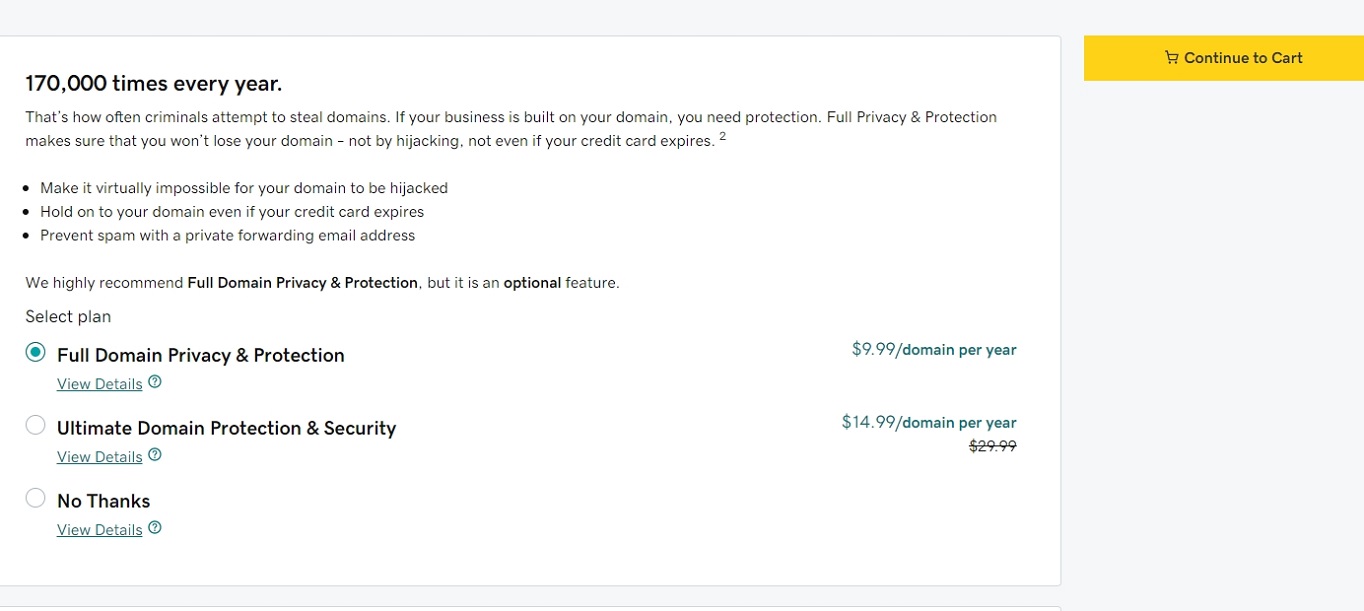Select the Full Domain Privacy & Protection radio button

tap(36, 352)
